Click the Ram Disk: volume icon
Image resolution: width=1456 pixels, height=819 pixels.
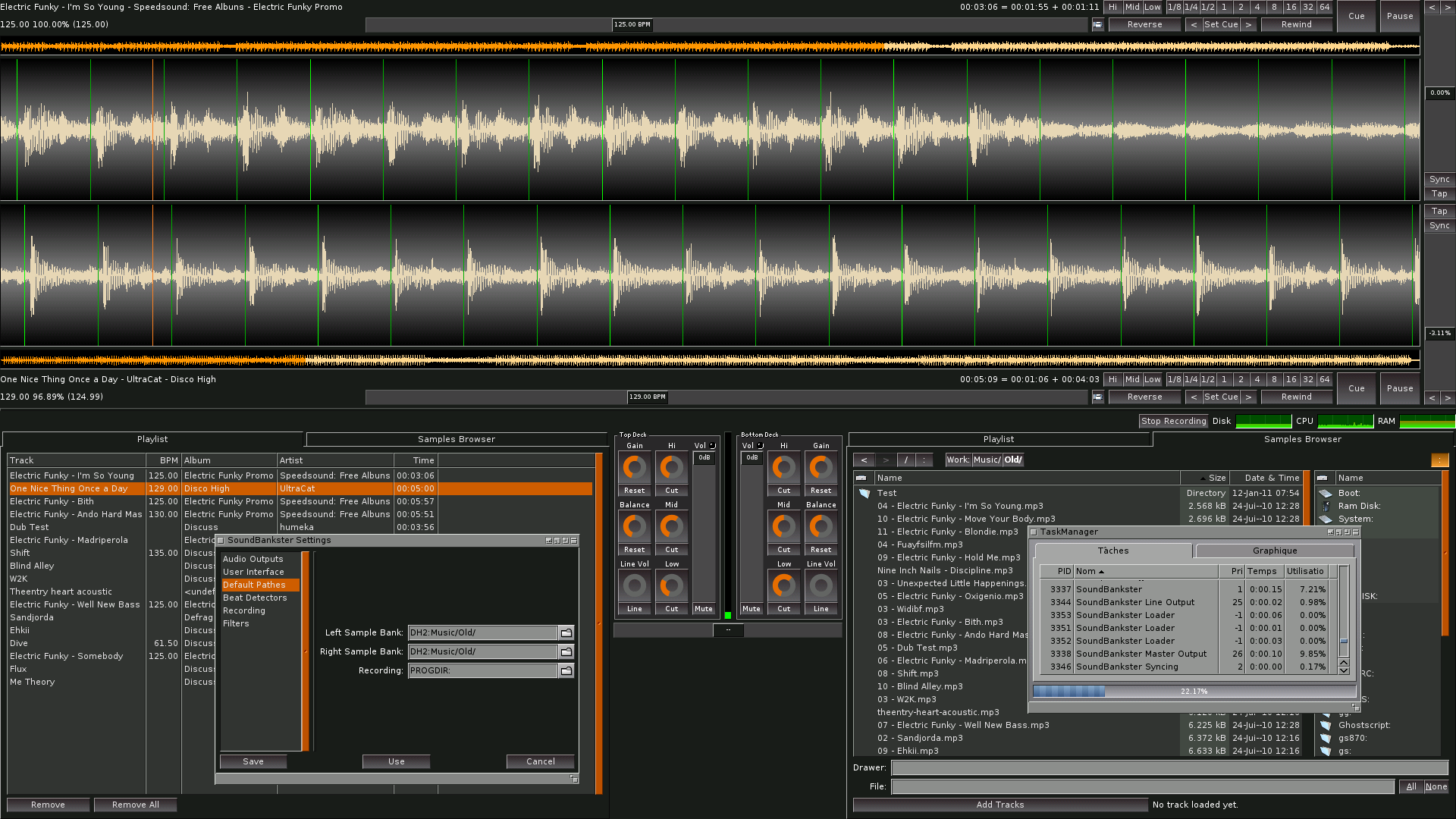pyautogui.click(x=1326, y=506)
